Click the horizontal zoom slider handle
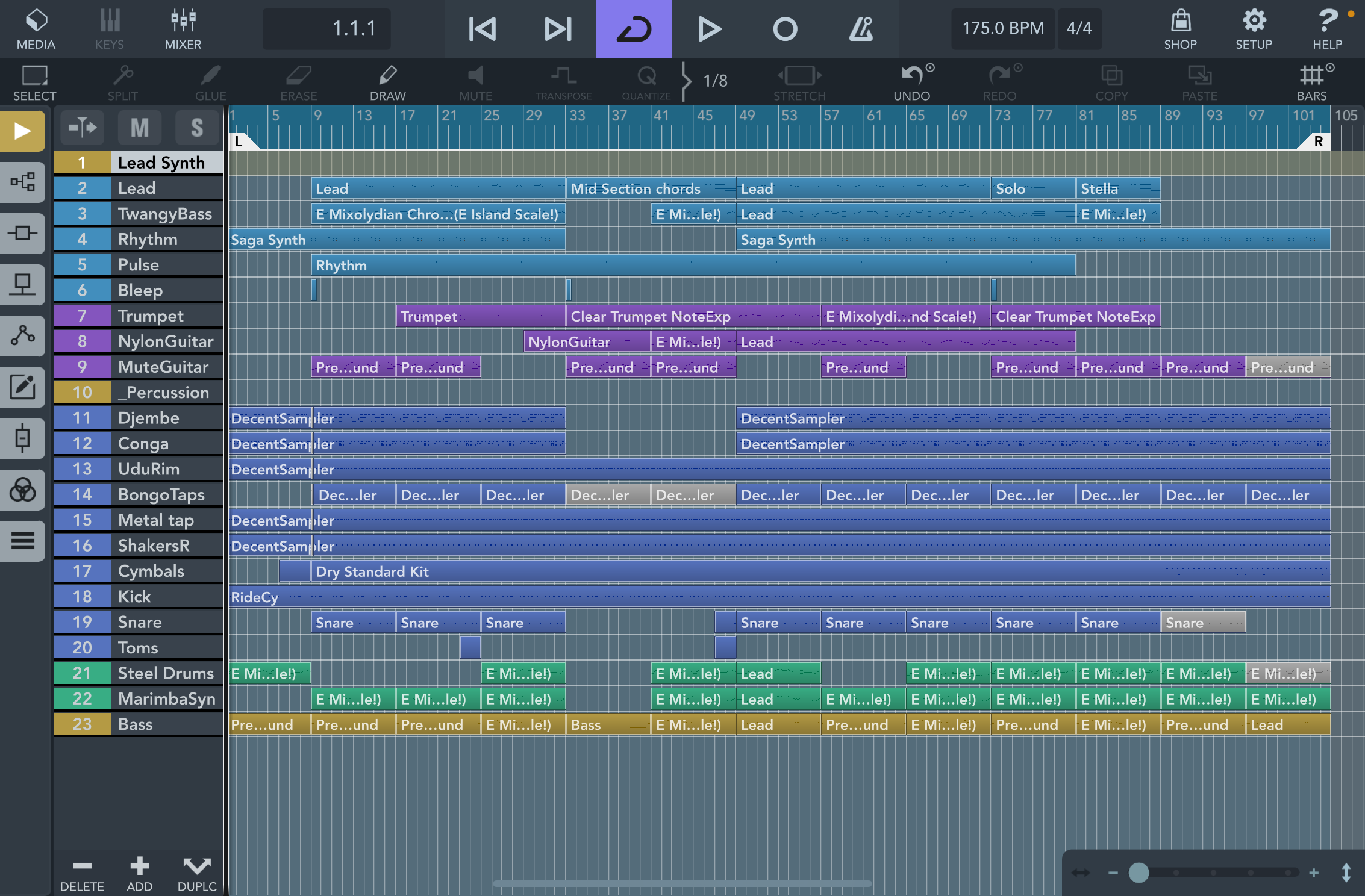This screenshot has width=1365, height=896. pos(1138,873)
